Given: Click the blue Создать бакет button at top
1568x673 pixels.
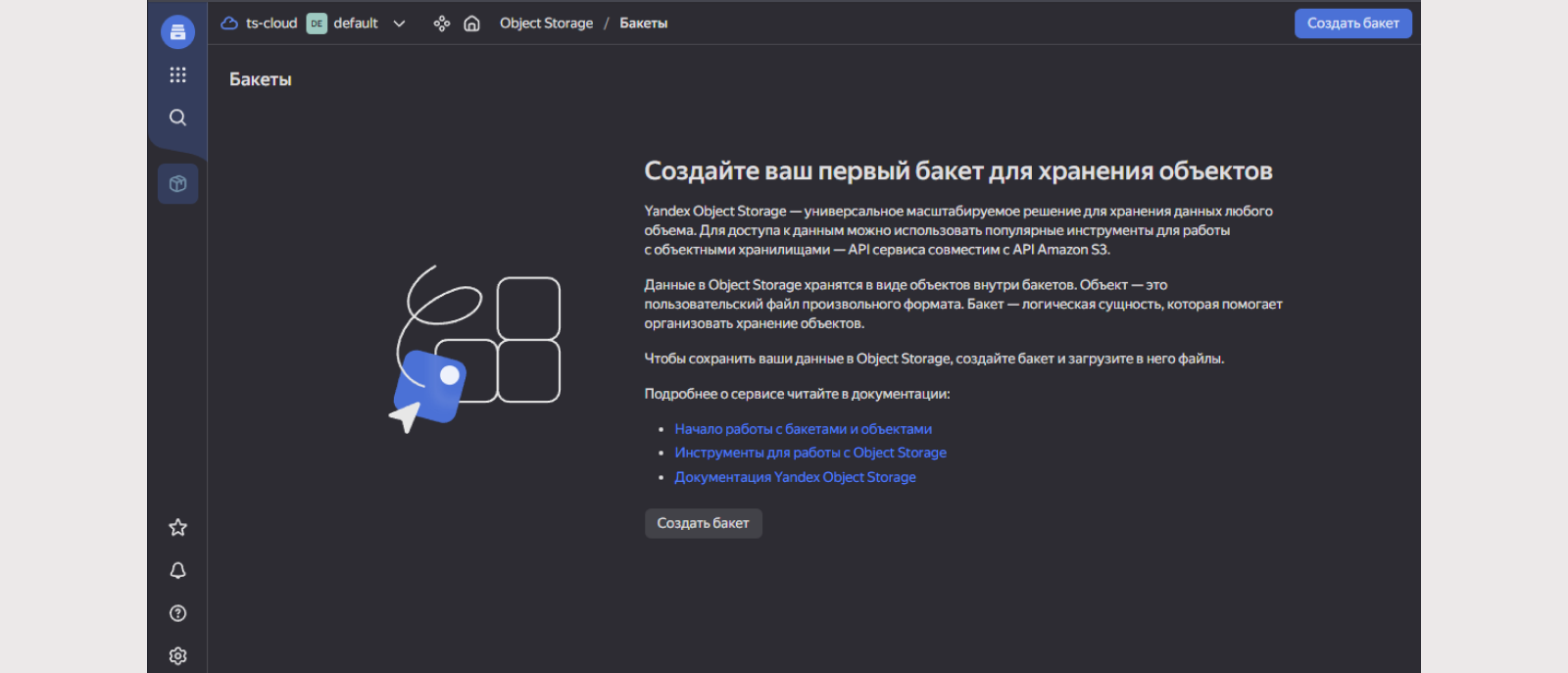Looking at the screenshot, I should pos(1353,24).
